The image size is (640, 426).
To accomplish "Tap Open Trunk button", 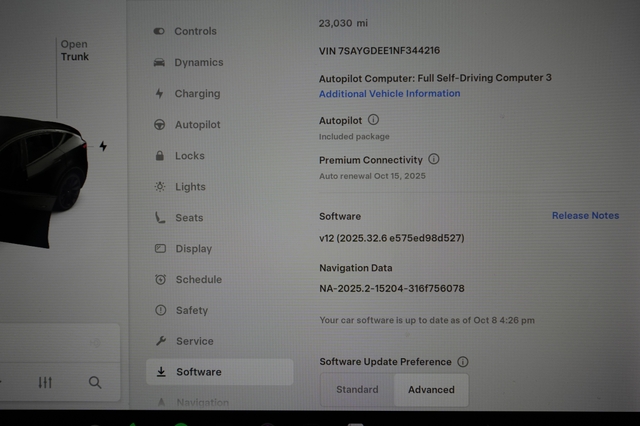I will (x=74, y=50).
